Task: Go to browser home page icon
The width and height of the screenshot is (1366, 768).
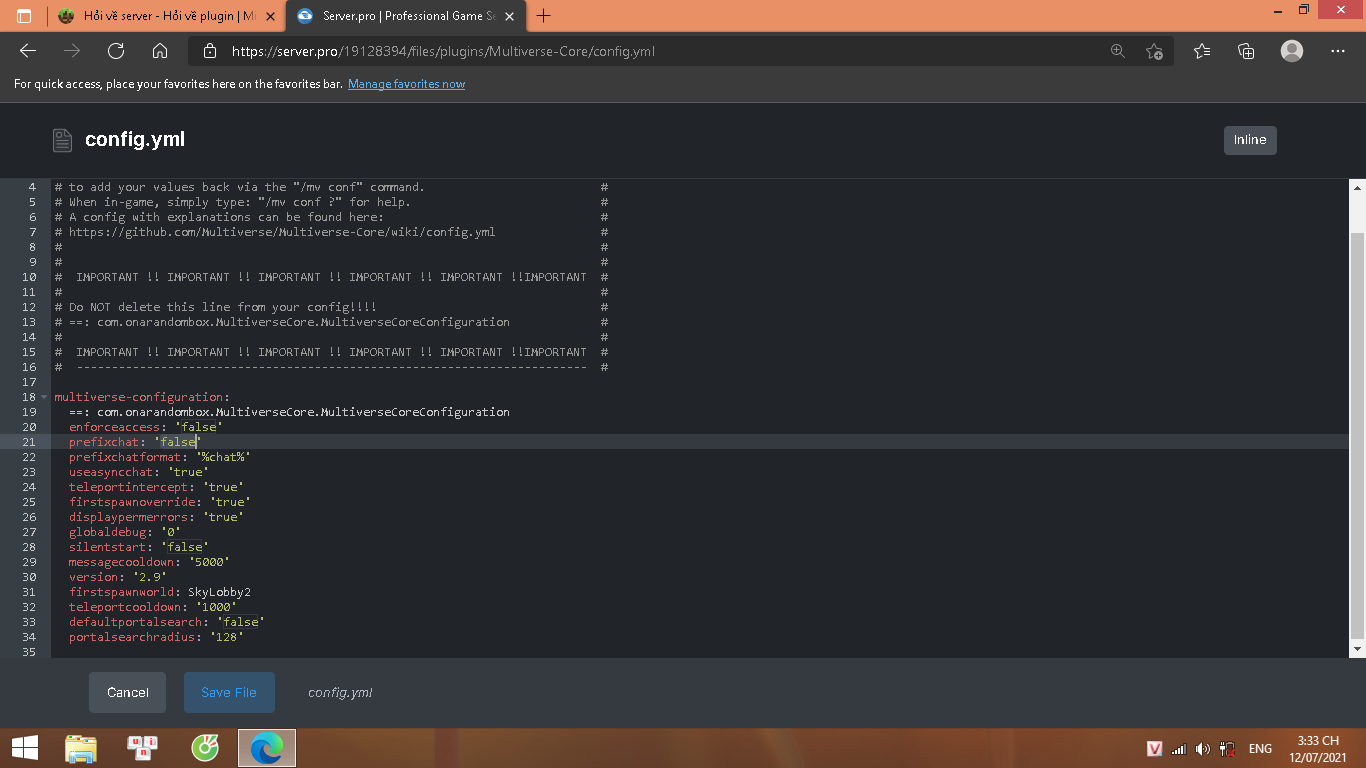Action: 160,51
